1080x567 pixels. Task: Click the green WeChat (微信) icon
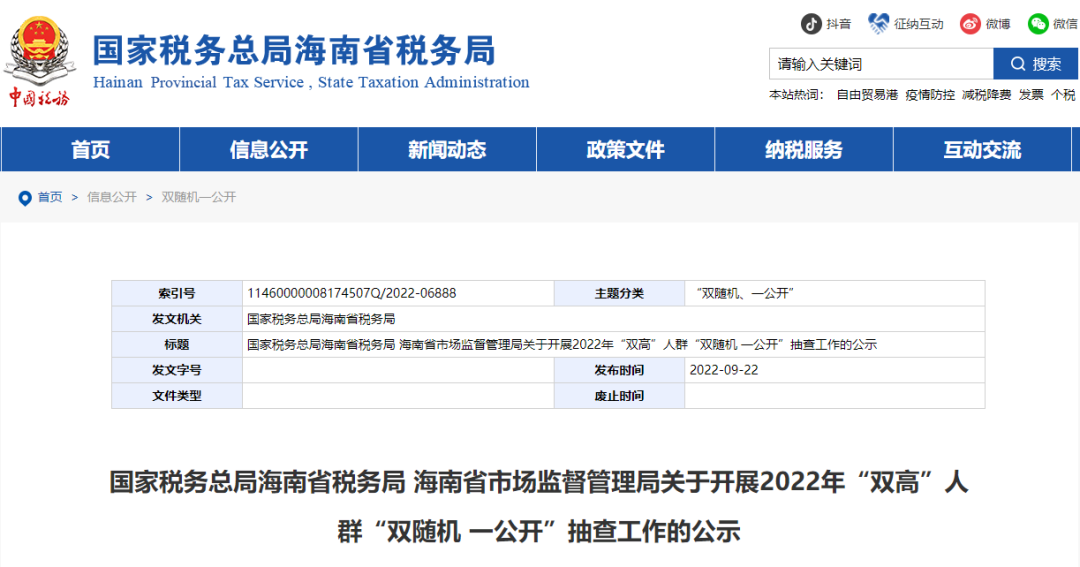pyautogui.click(x=1038, y=23)
